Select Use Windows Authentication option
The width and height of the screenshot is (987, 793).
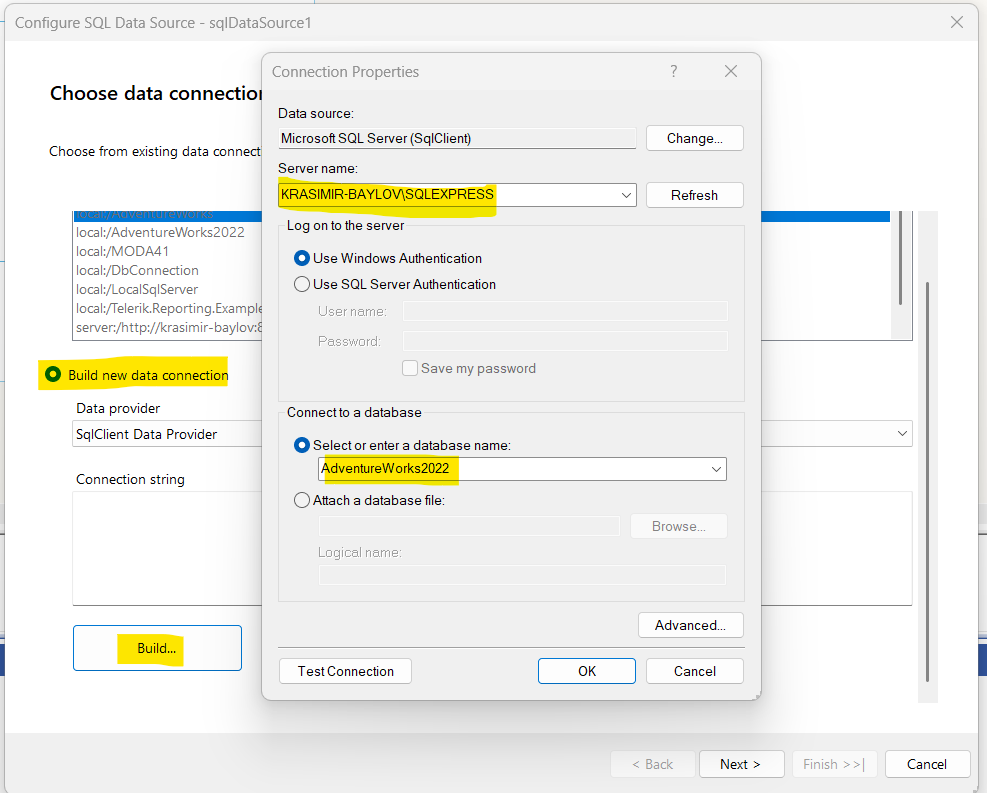[302, 258]
